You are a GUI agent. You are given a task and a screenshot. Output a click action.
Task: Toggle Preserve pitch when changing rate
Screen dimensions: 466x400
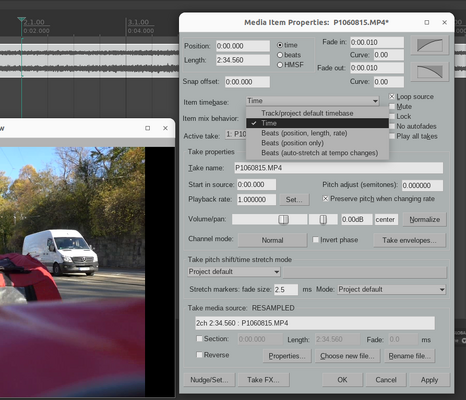[x=325, y=199]
